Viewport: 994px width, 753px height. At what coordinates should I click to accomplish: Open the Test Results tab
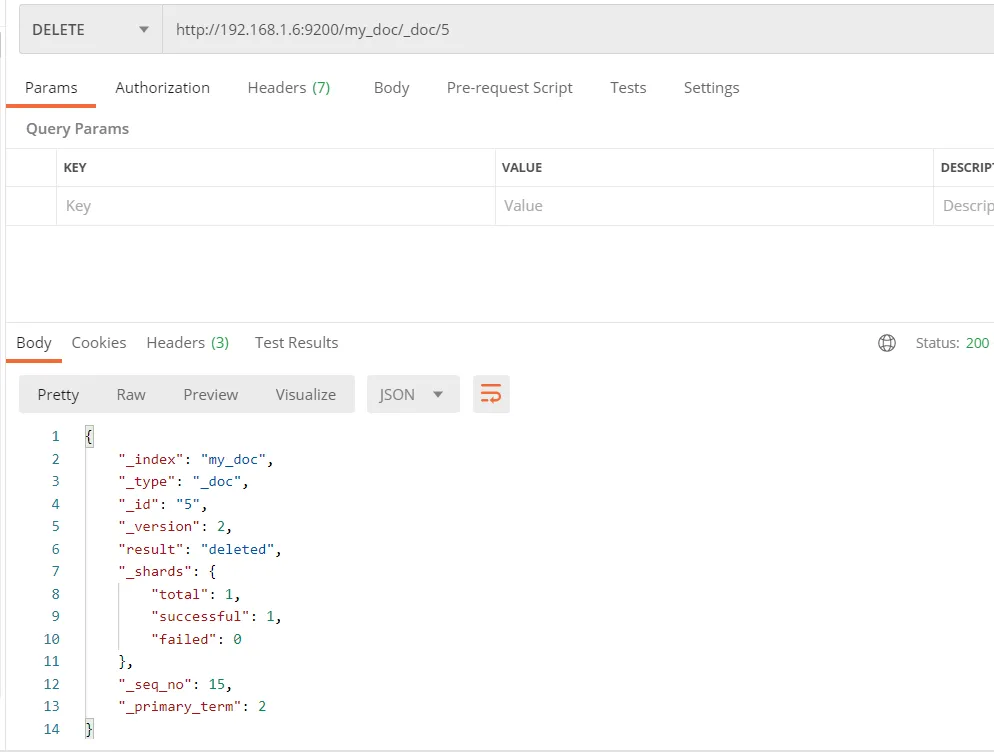click(x=296, y=343)
